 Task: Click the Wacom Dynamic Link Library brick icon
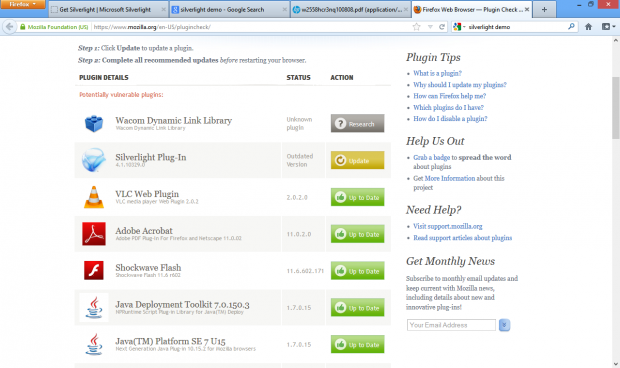click(94, 123)
